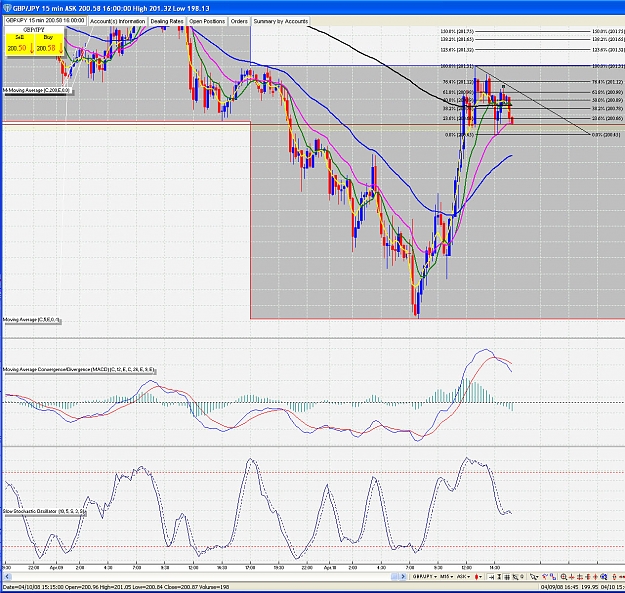The image size is (625, 593).
Task: Click the red vertical scroll icon near the toolbar end
Action: coord(614,577)
